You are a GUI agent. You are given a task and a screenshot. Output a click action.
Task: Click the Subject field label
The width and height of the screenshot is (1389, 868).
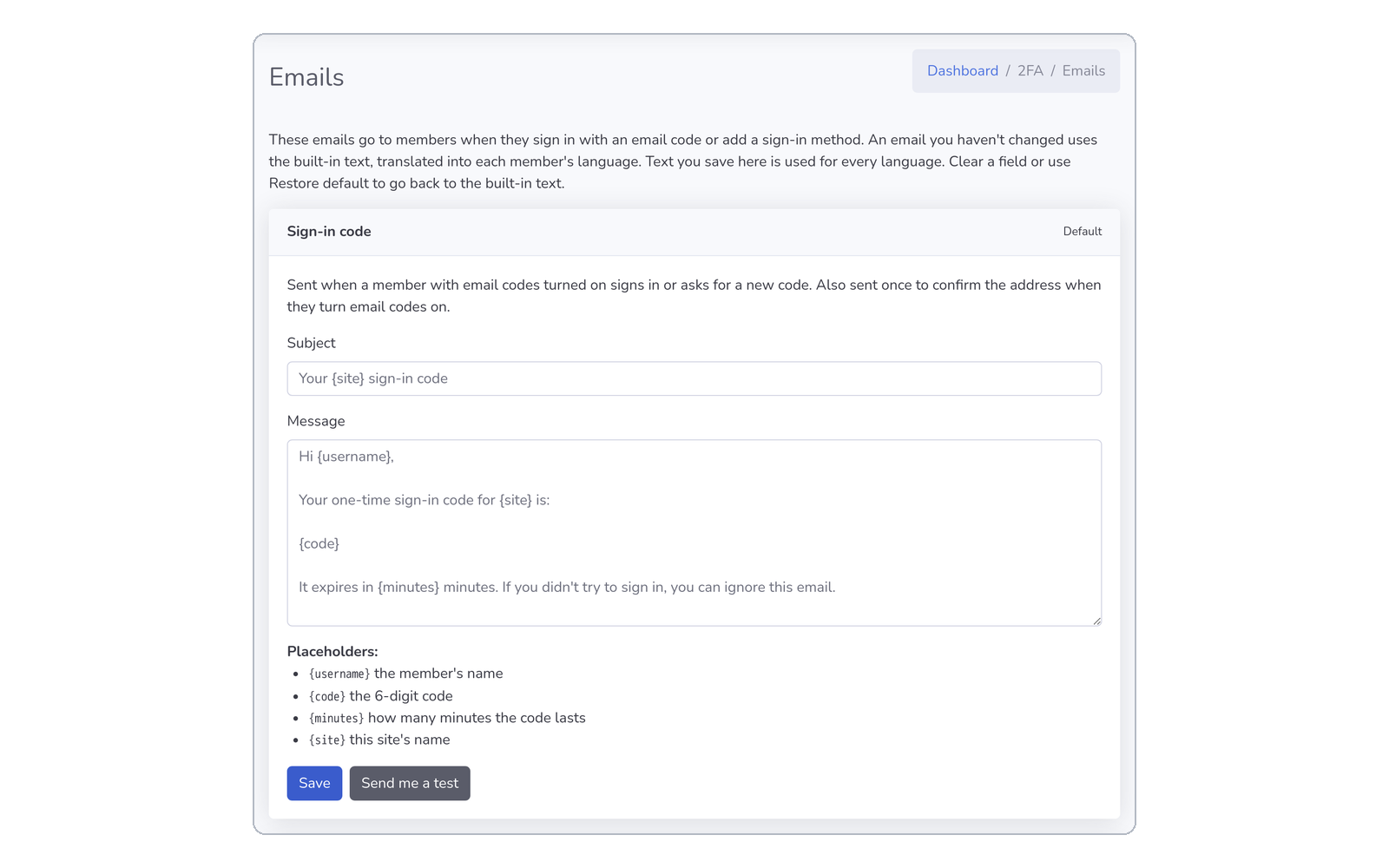[x=311, y=343]
